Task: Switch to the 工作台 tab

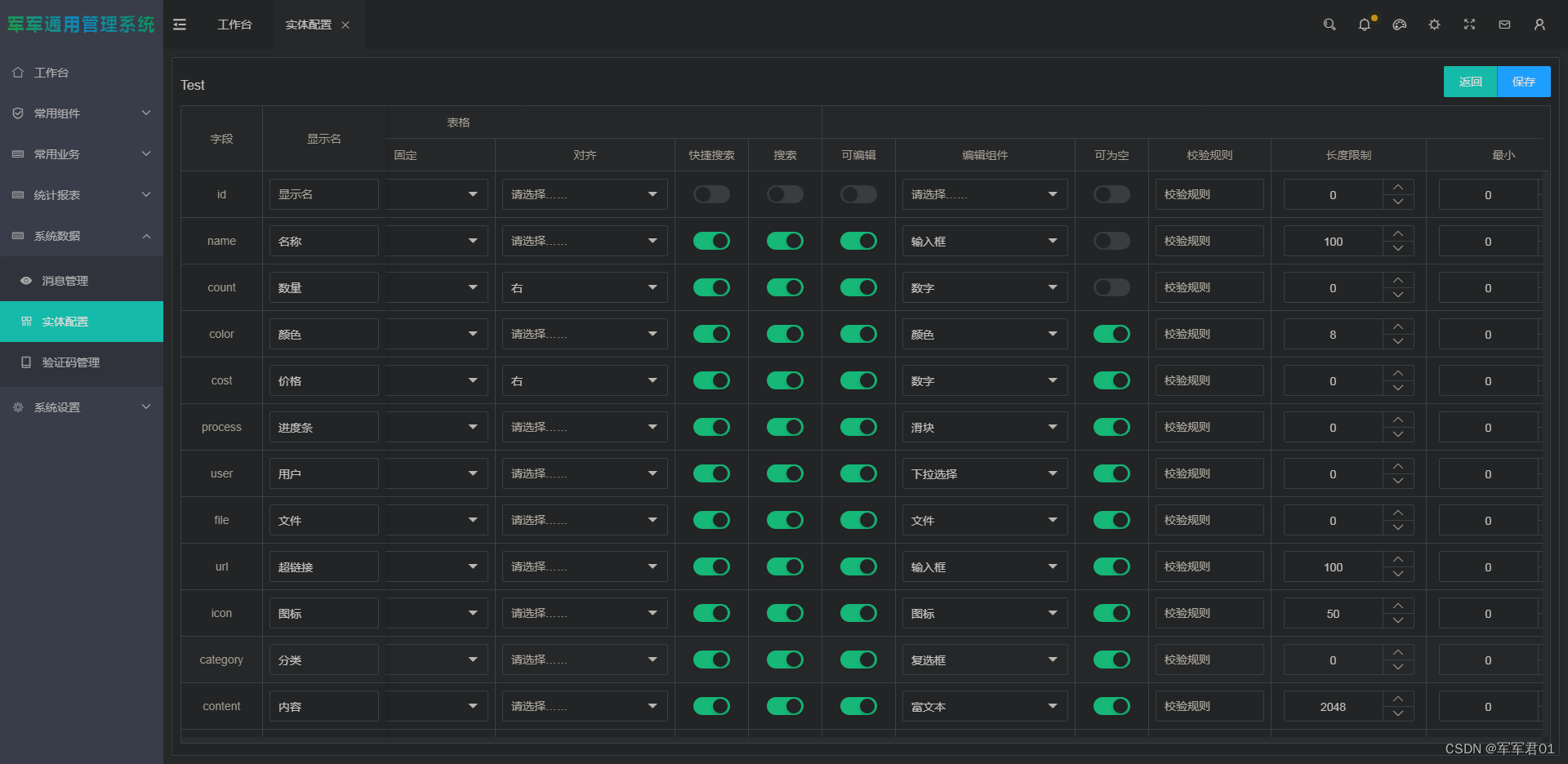Action: pyautogui.click(x=234, y=24)
